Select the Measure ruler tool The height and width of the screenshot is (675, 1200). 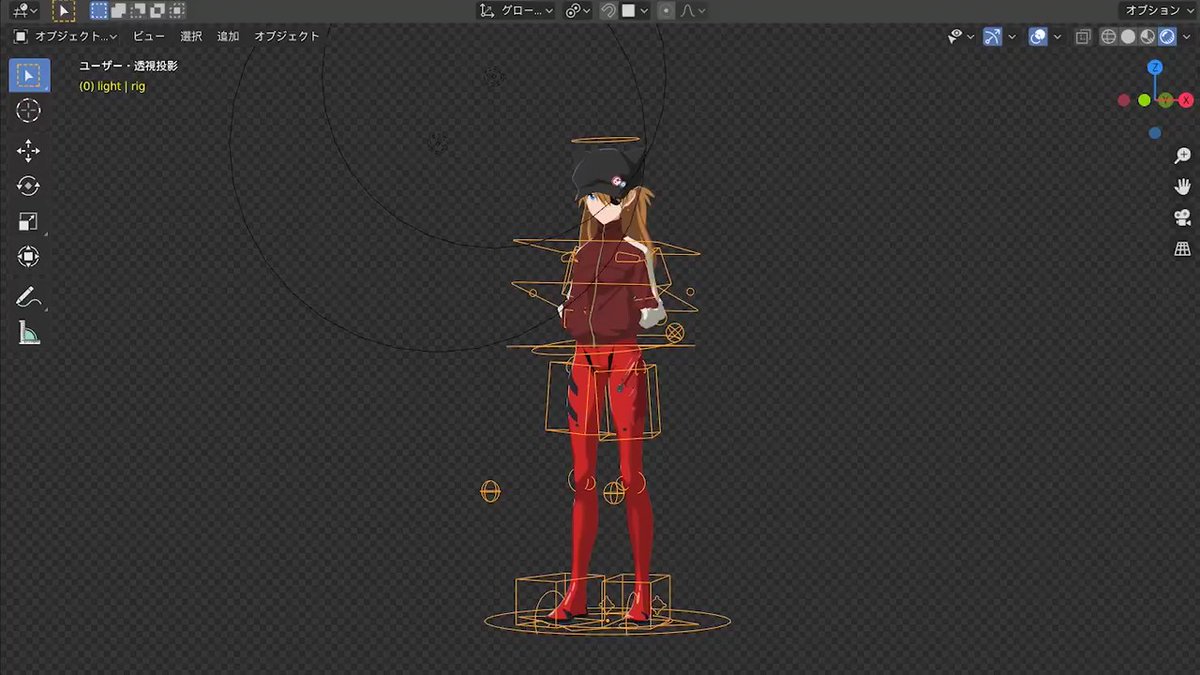click(x=29, y=333)
